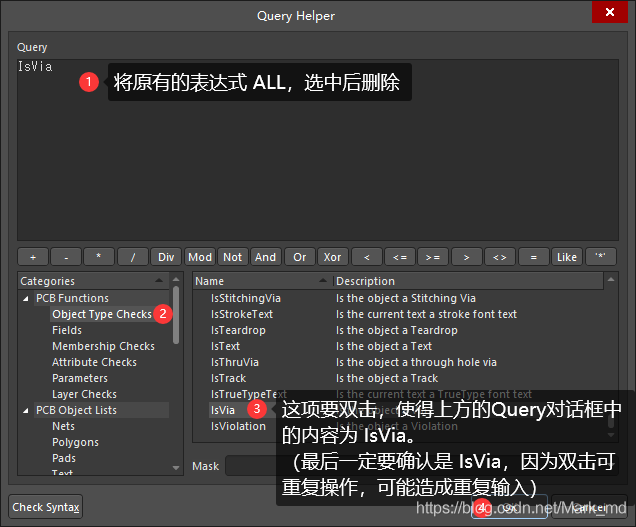The image size is (636, 527).
Task: Select Attribute Checks category
Action: [x=94, y=362]
